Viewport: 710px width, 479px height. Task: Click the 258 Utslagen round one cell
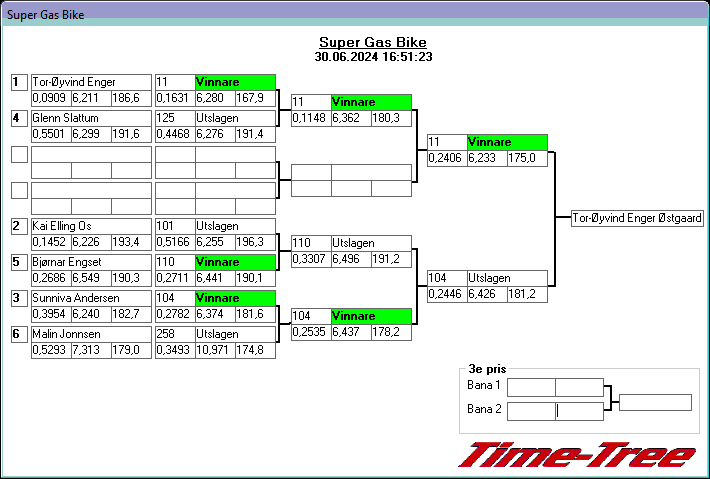click(216, 334)
